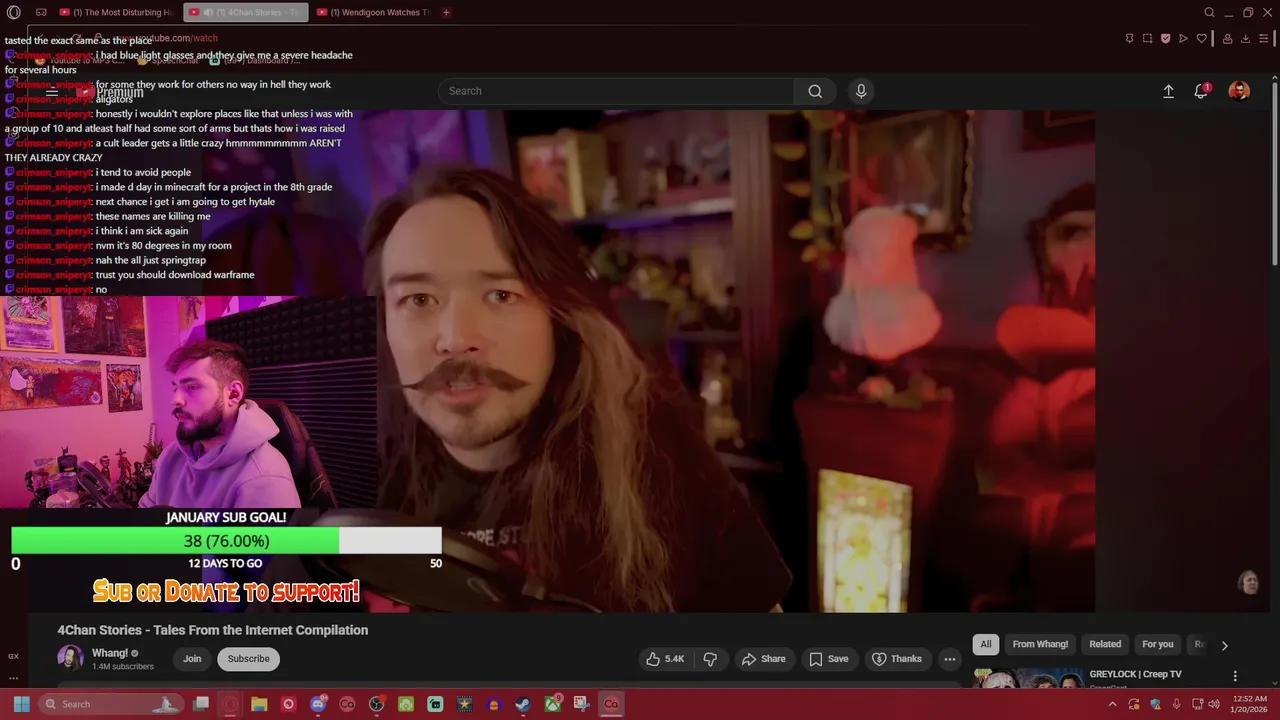Screen dimensions: 1280x720
Task: Click the tab islands icon beside Opera logo
Action: coord(41,13)
